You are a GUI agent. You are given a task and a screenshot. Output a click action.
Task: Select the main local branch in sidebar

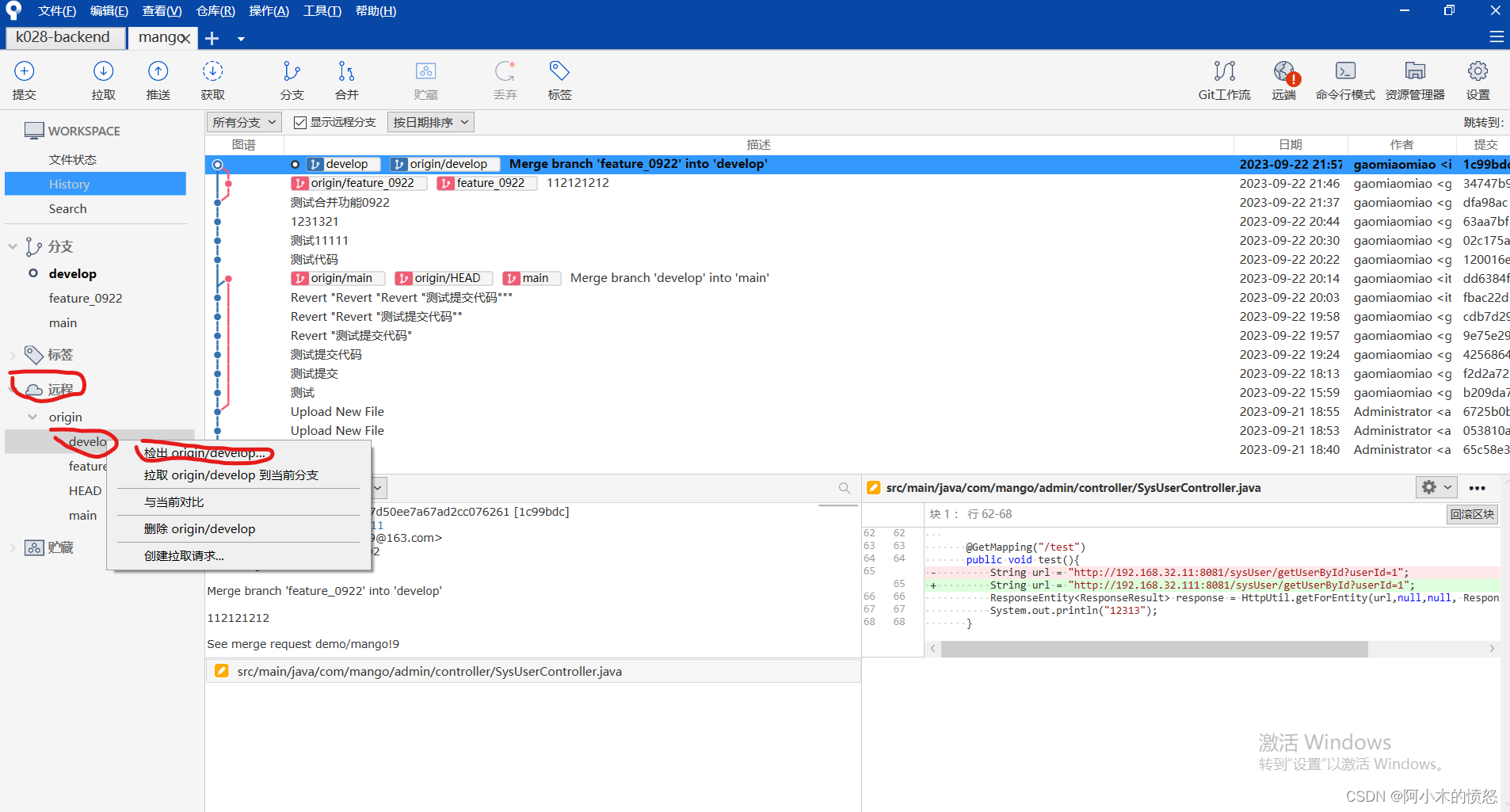click(x=63, y=322)
